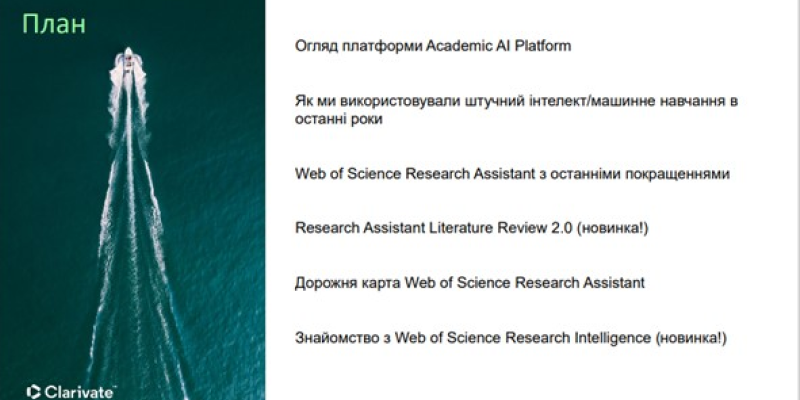Select 'Research Assistant Literature Review 2.0' item
This screenshot has width=800, height=400.
[x=434, y=228]
